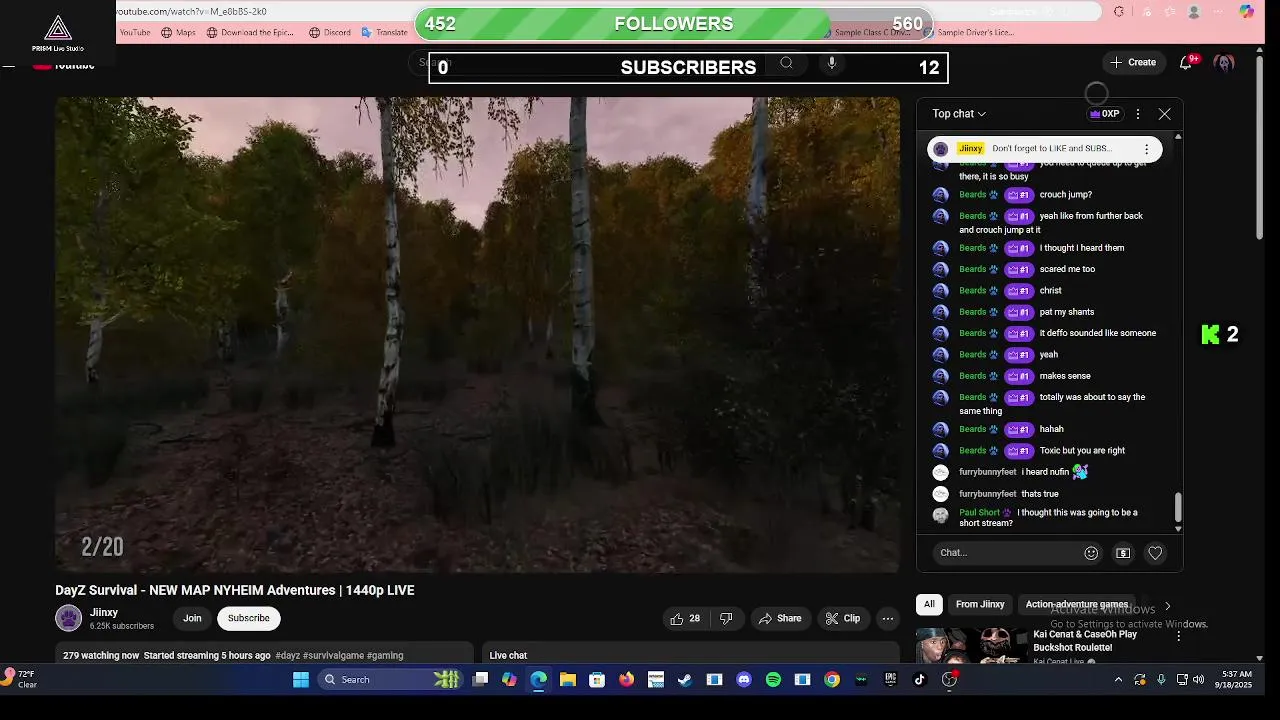The width and height of the screenshot is (1280, 720).
Task: Open Copilot icon in browser toolbar
Action: [x=1246, y=12]
